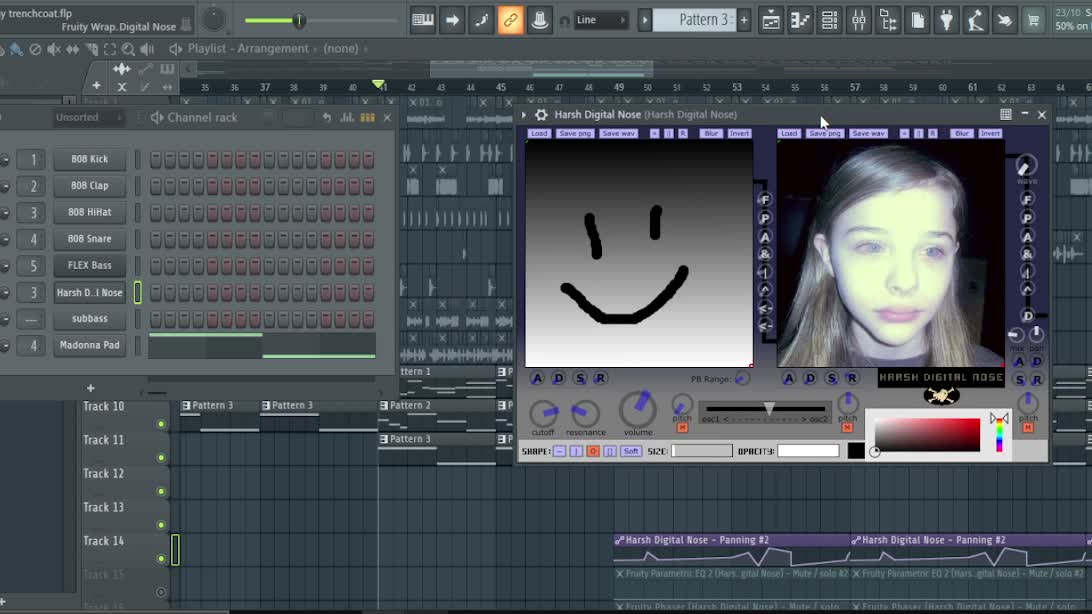This screenshot has height=614, width=1092.
Task: Open the plugin window menu arrow
Action: click(524, 114)
